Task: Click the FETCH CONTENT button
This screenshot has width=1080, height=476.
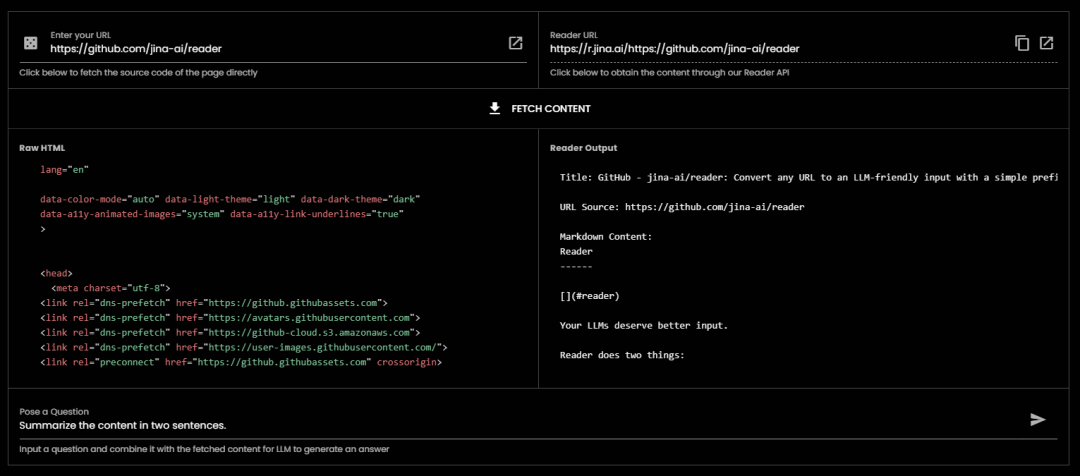Action: coord(539,109)
